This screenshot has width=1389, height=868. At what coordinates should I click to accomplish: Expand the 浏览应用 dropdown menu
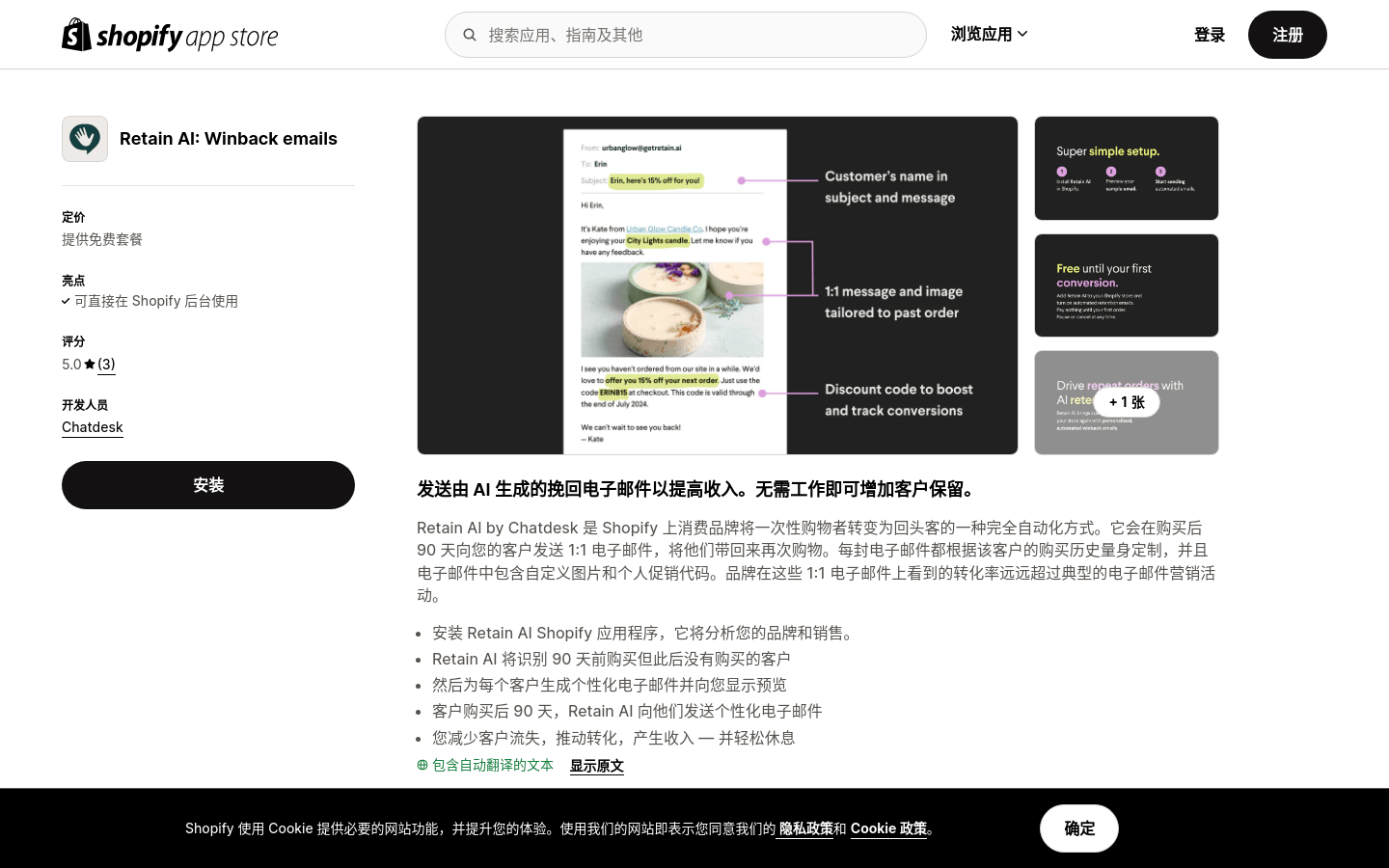[990, 35]
